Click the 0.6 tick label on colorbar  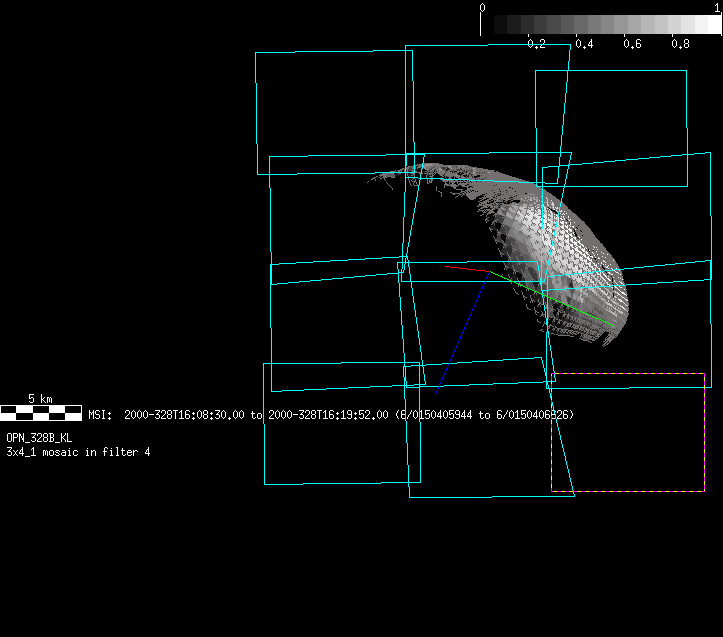point(632,44)
